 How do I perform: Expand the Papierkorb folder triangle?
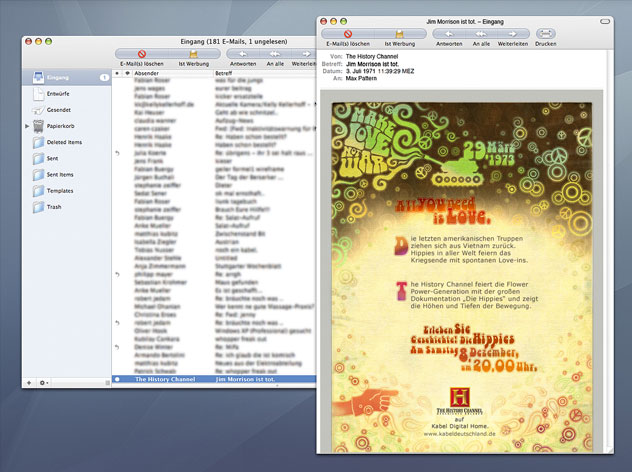tap(28, 126)
